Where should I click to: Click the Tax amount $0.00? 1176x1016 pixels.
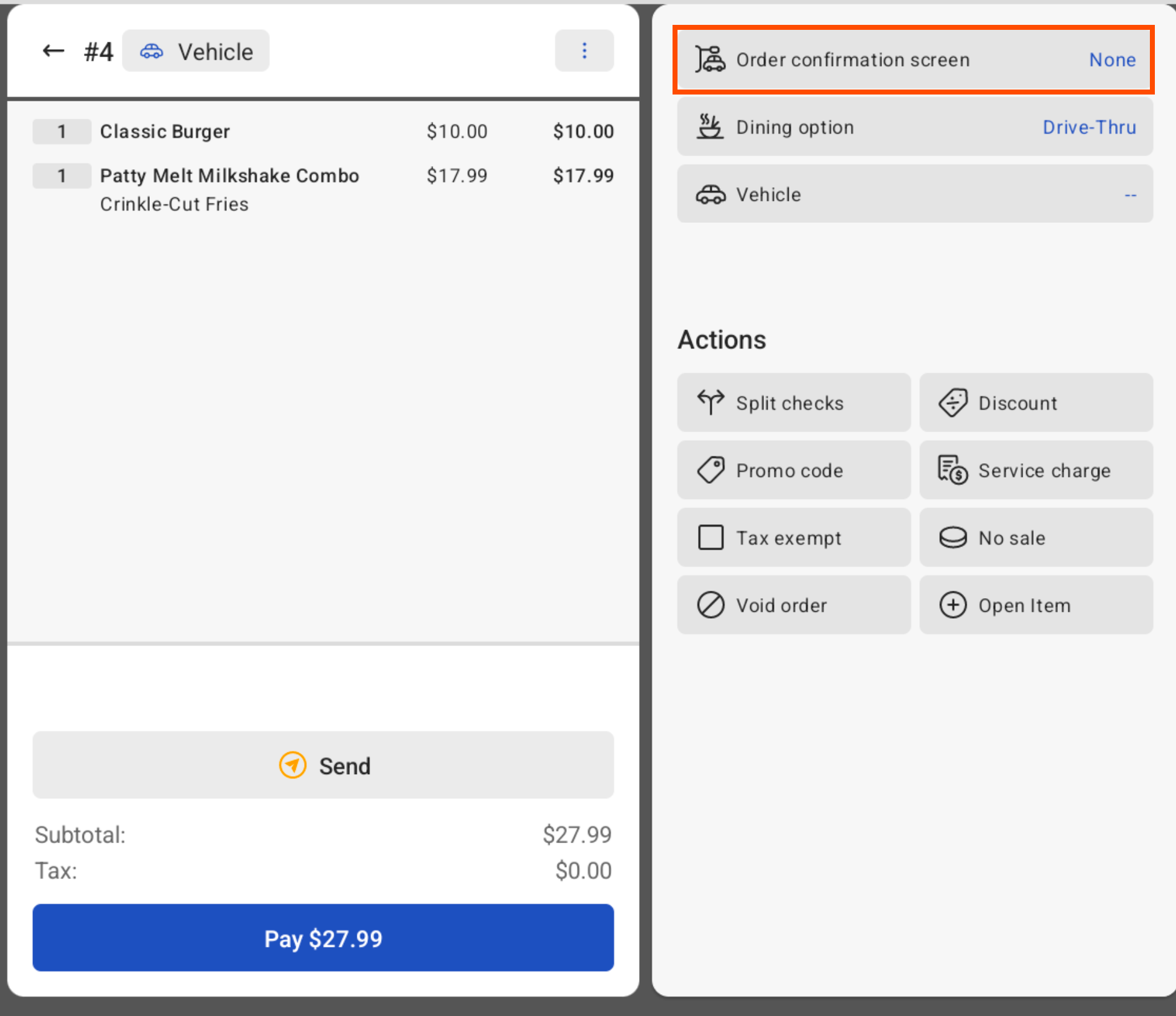[583, 871]
